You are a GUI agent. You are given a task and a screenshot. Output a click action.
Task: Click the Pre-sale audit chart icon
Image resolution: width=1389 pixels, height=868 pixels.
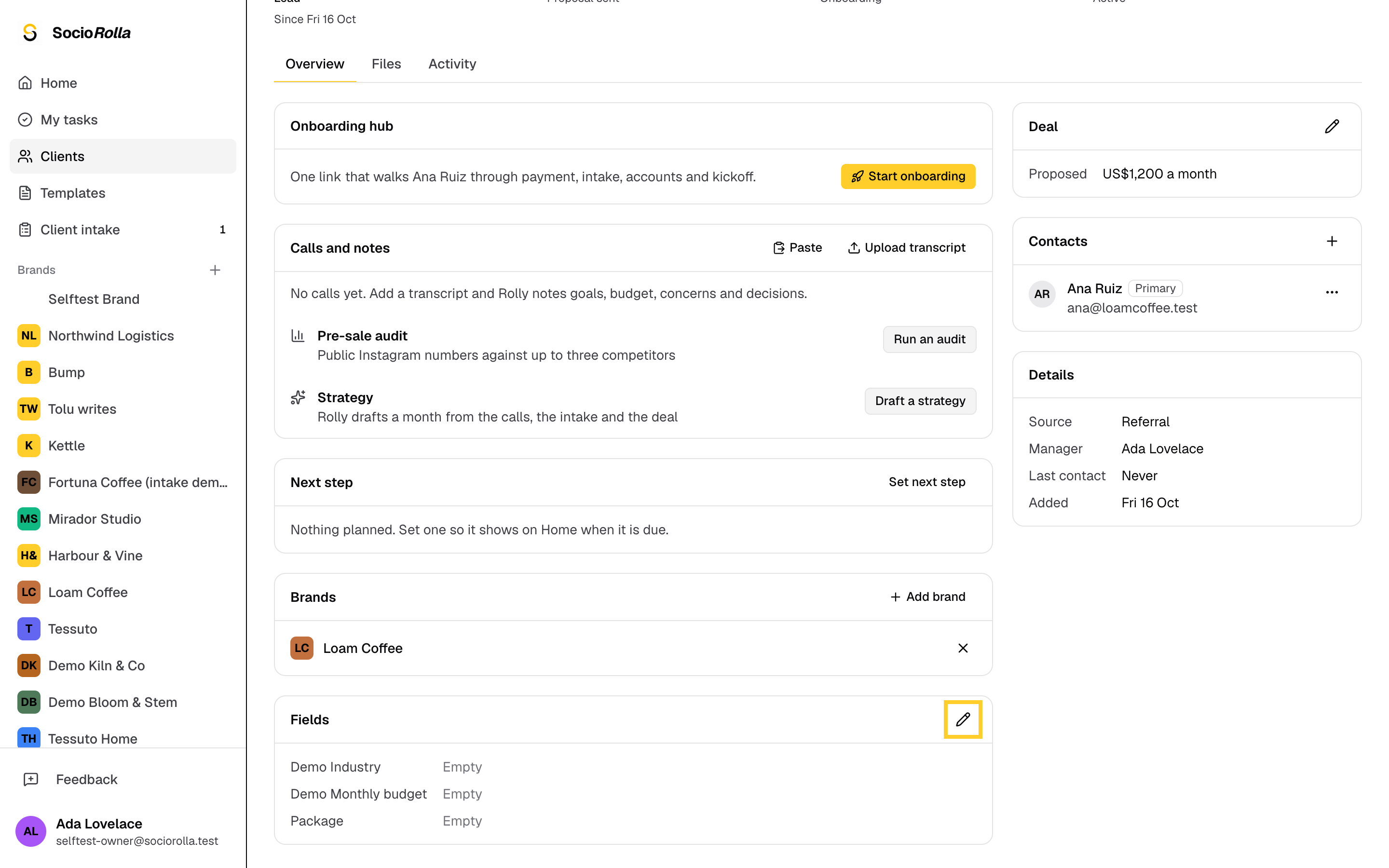(298, 335)
